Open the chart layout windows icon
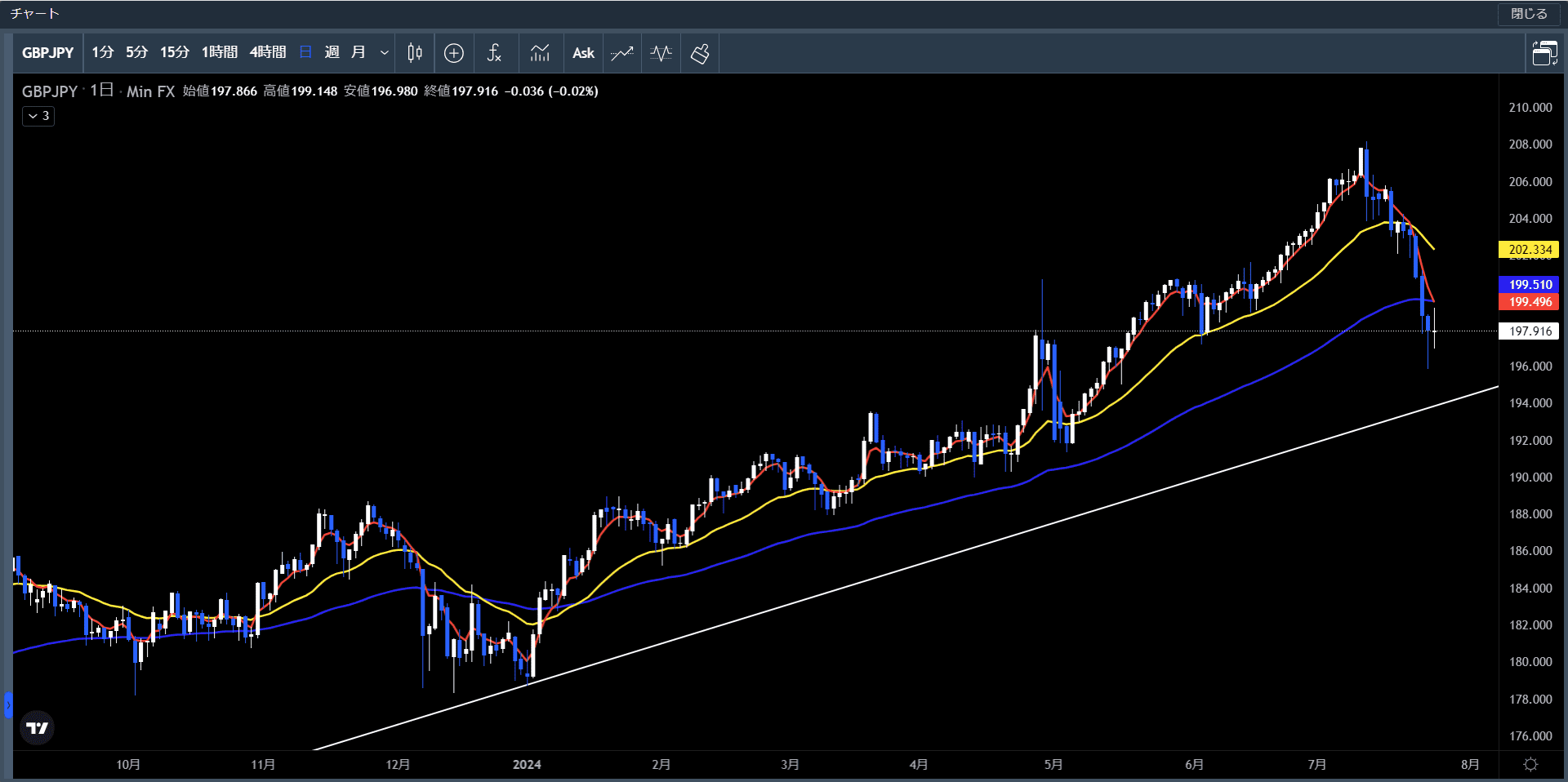The height and width of the screenshot is (782, 1568). tap(1544, 54)
